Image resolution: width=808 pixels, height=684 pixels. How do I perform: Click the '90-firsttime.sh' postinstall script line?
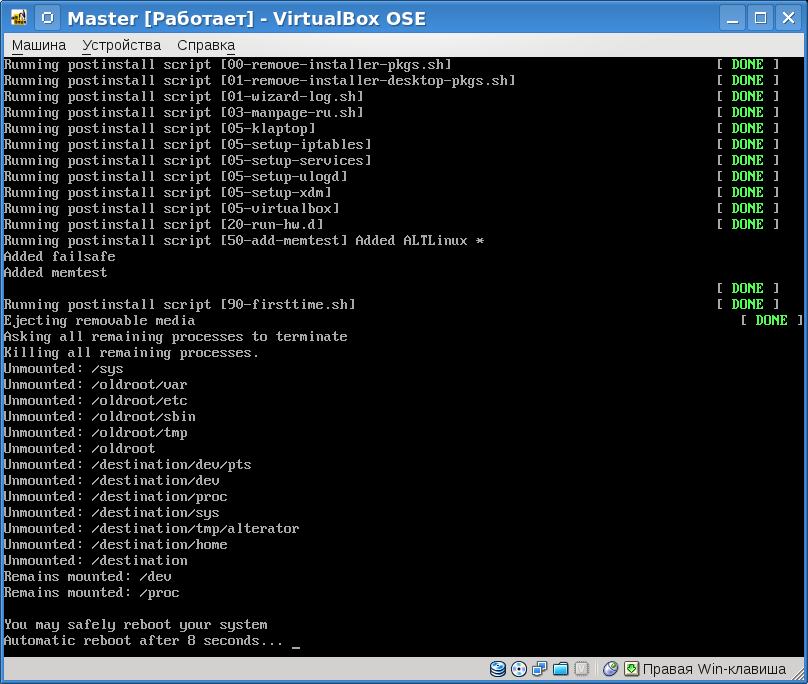point(180,305)
